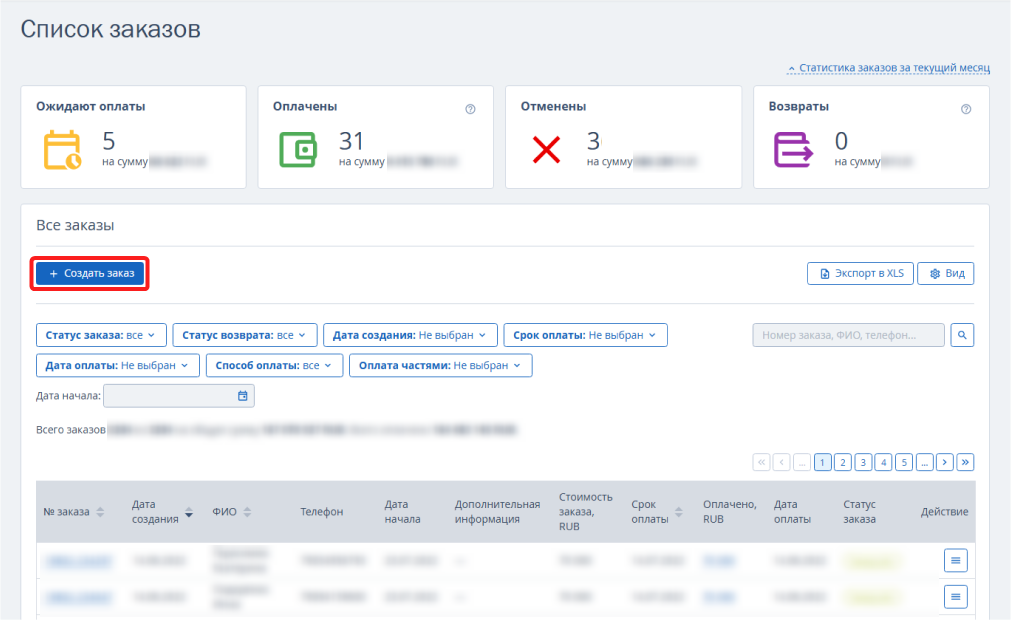Sort by ФИО column arrows
This screenshot has width=1011, height=620.
247,512
